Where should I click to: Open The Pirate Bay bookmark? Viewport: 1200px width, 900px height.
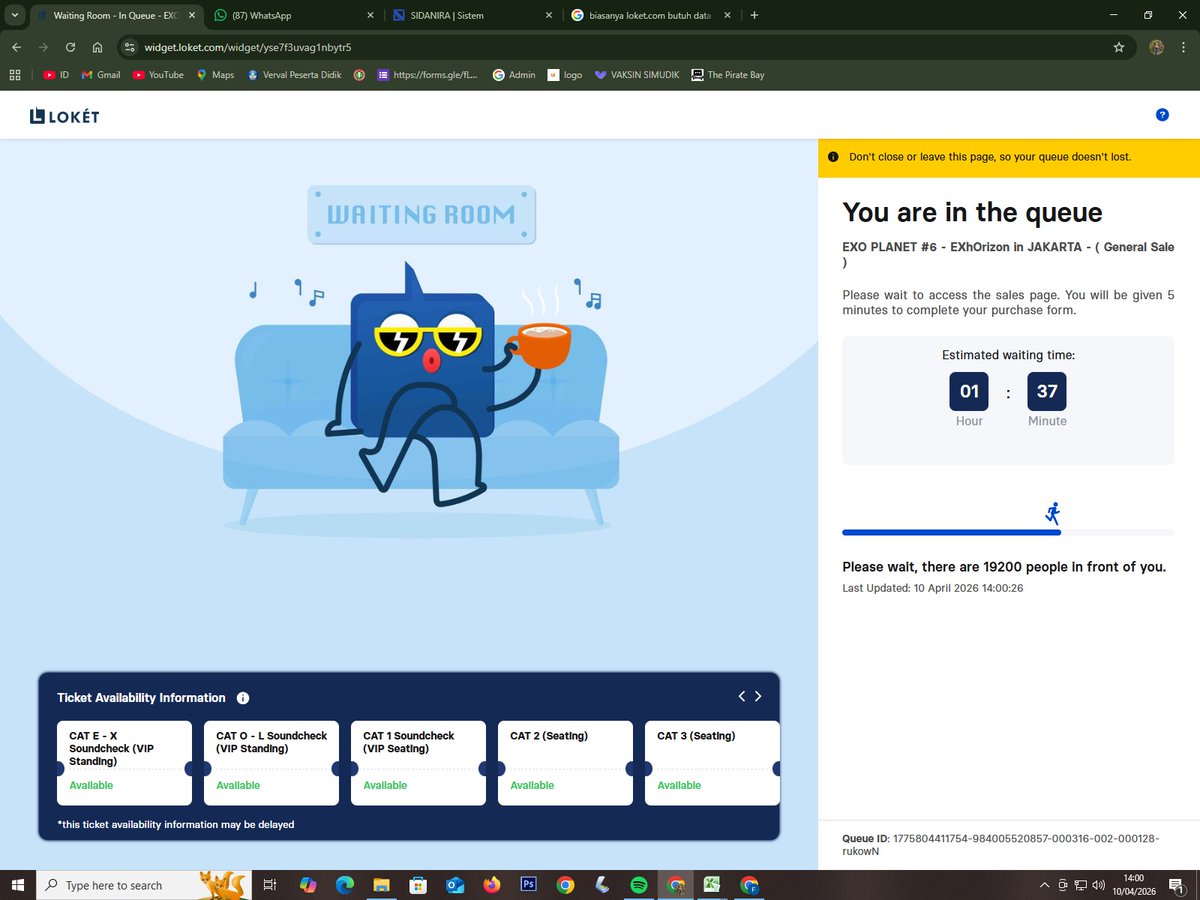(727, 74)
